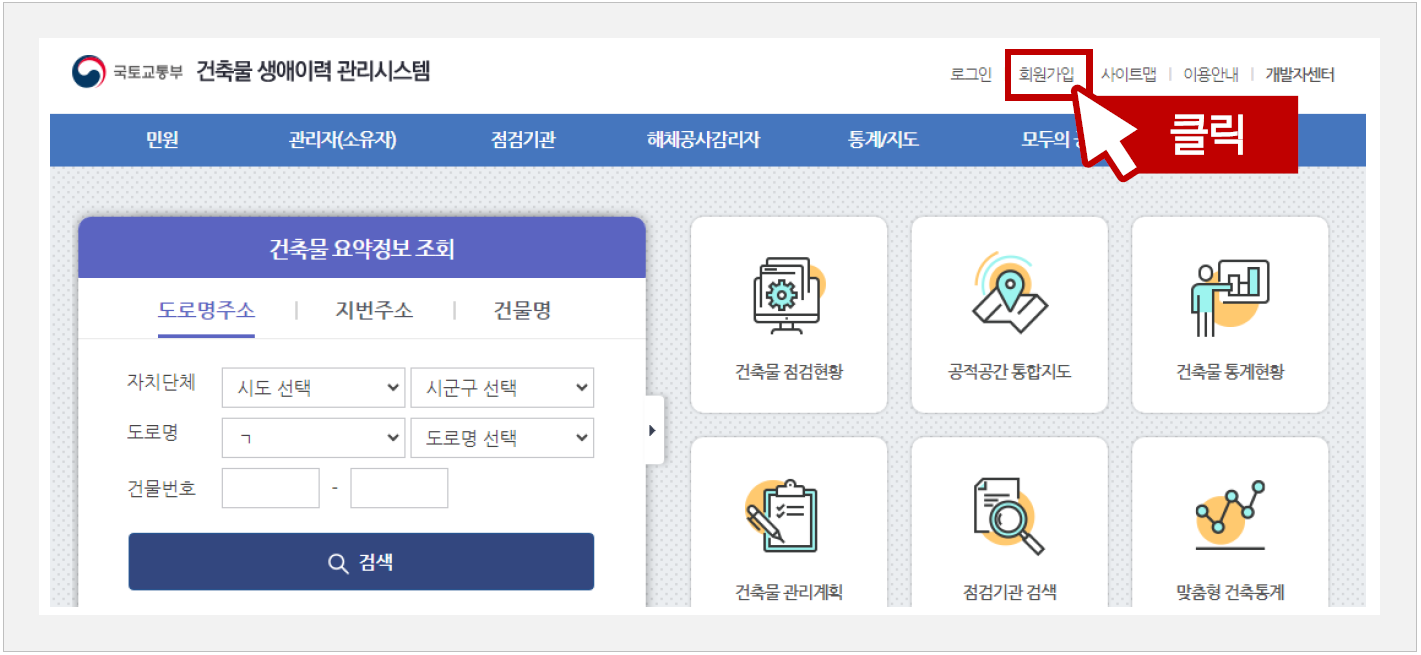Open the 맞춤형 건축통계 chart icon

(x=1229, y=515)
